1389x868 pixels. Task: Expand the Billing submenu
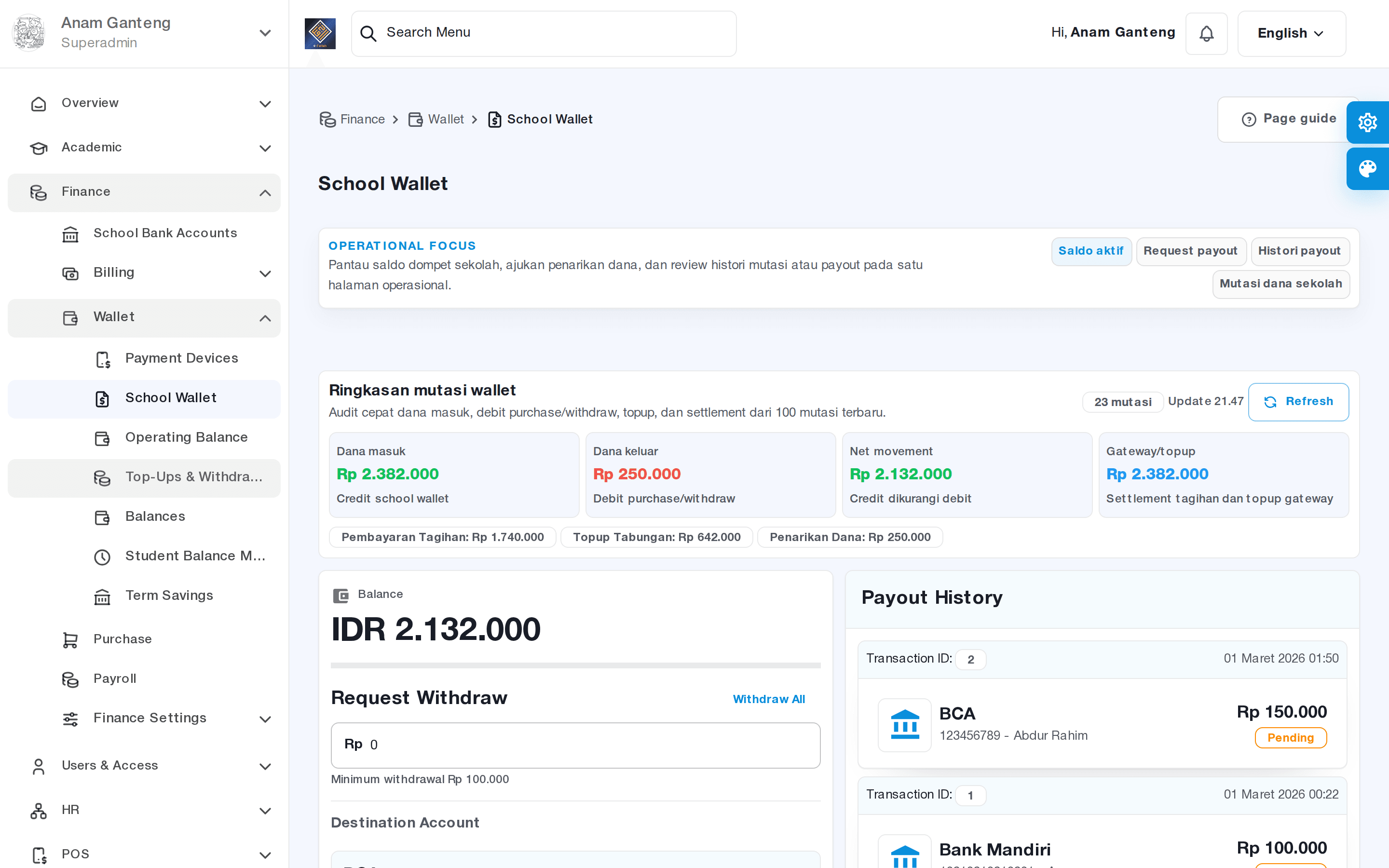pos(265,273)
